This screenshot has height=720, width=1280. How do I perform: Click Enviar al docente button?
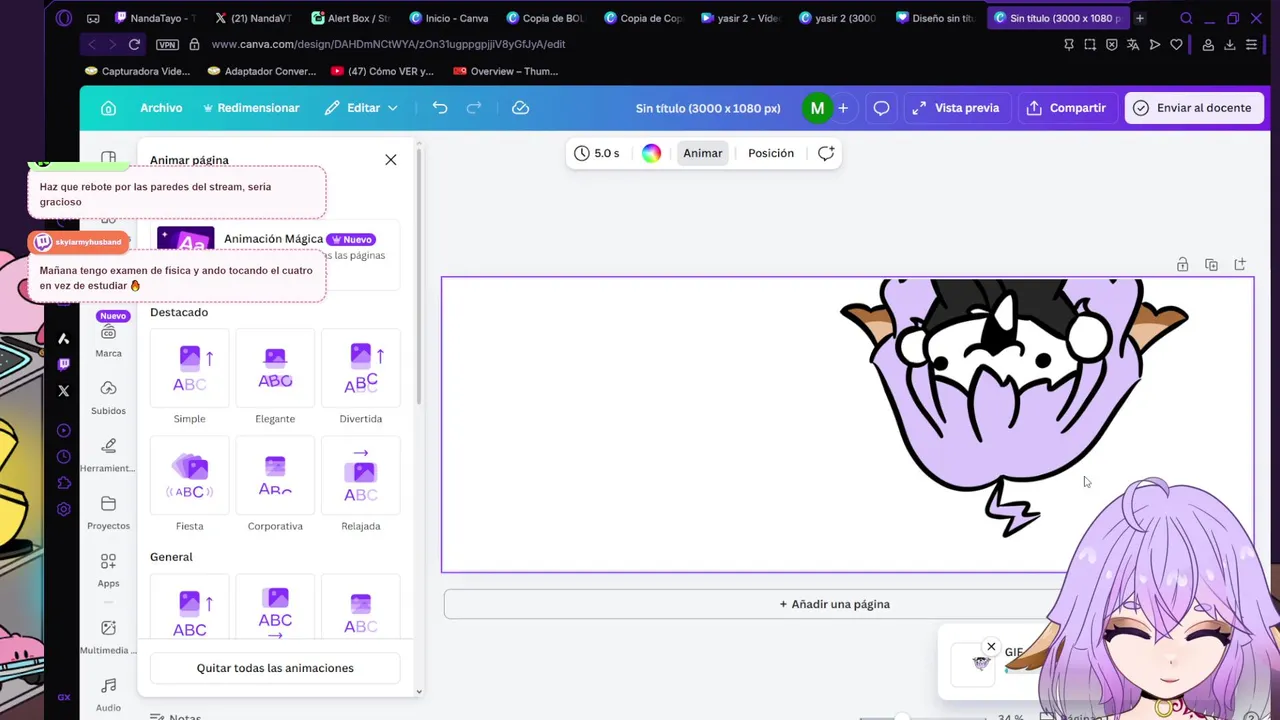tap(1192, 108)
